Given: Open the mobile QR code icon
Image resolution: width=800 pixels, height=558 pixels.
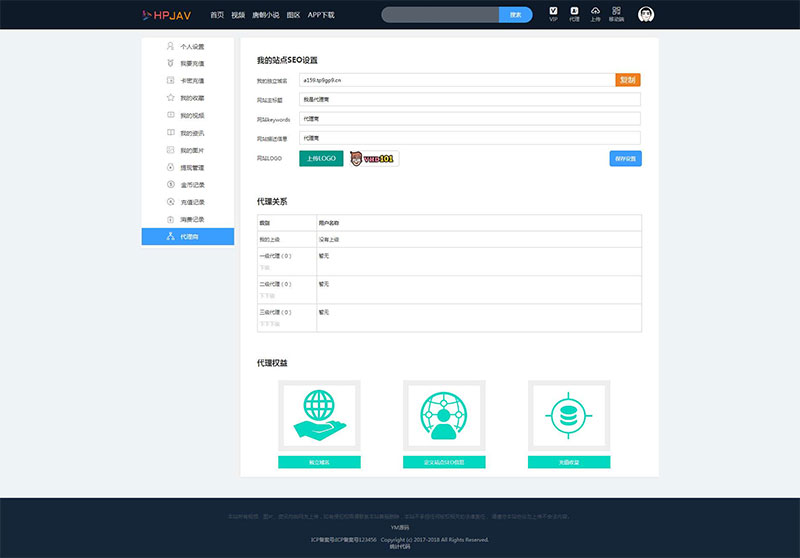Looking at the screenshot, I should pyautogui.click(x=616, y=14).
